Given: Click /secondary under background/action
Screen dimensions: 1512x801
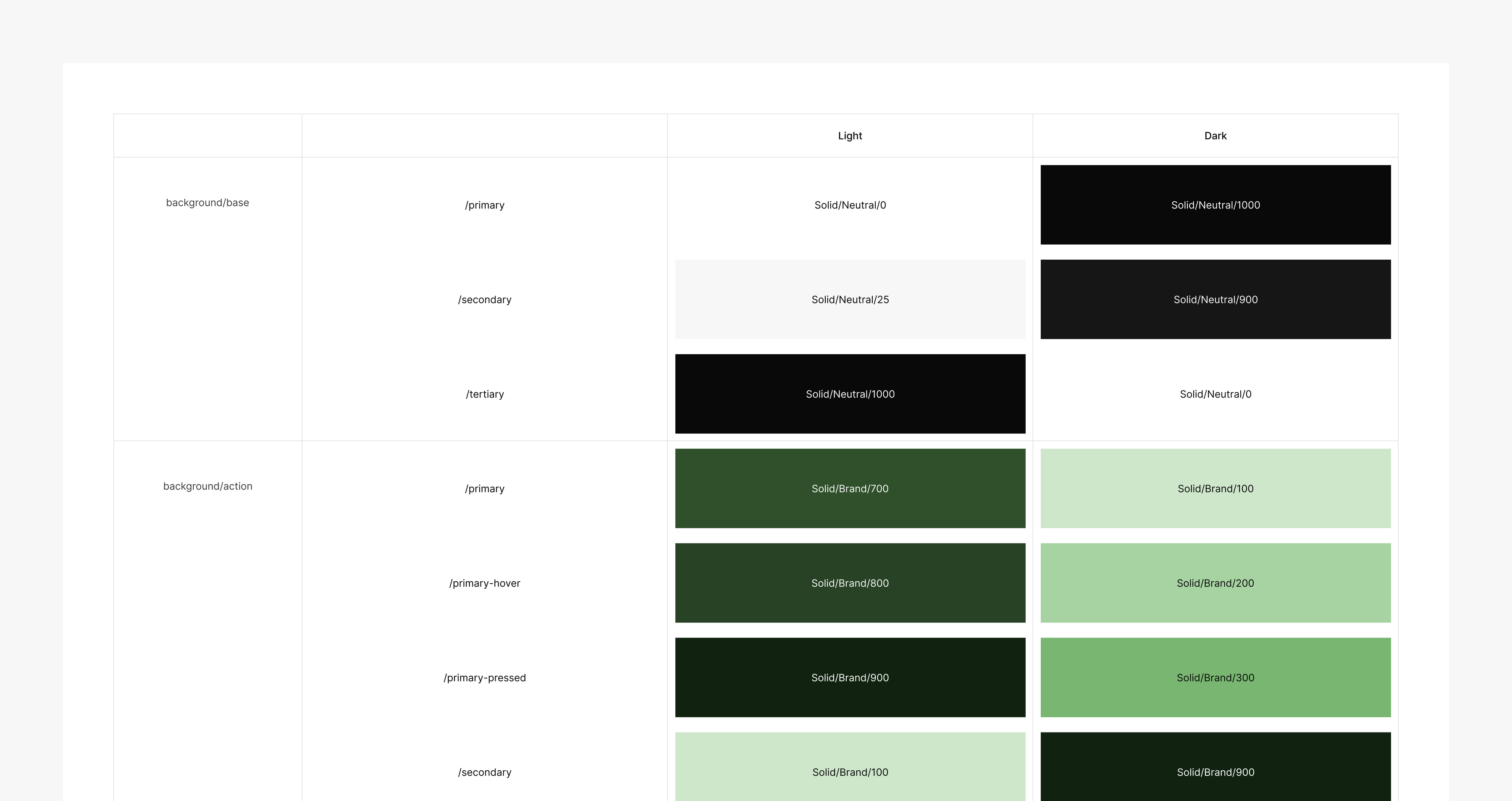Looking at the screenshot, I should [x=484, y=772].
